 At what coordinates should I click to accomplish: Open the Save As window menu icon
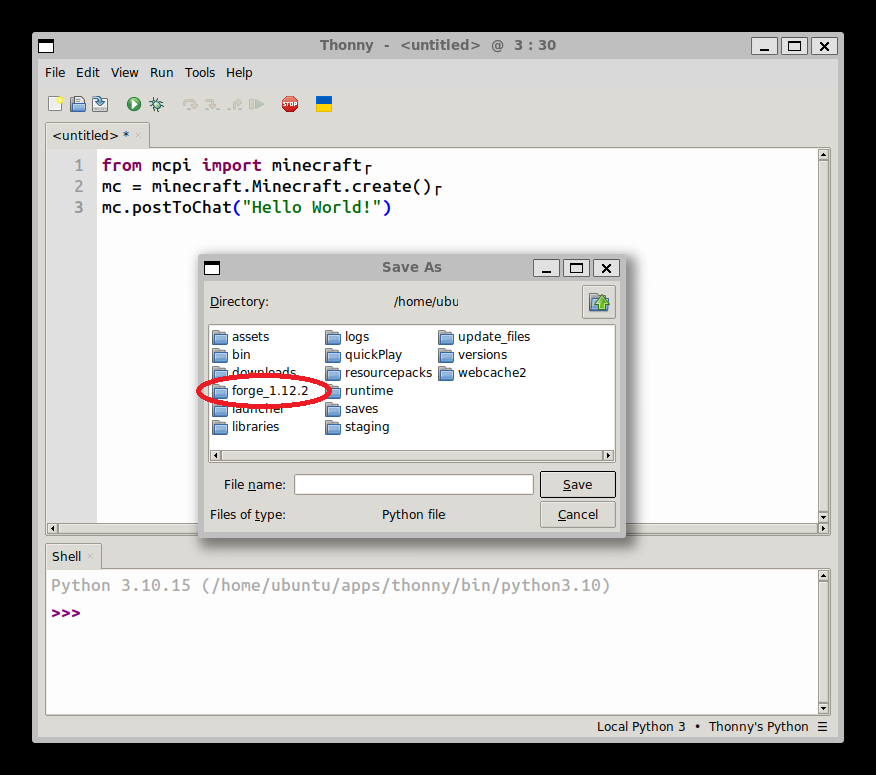212,268
